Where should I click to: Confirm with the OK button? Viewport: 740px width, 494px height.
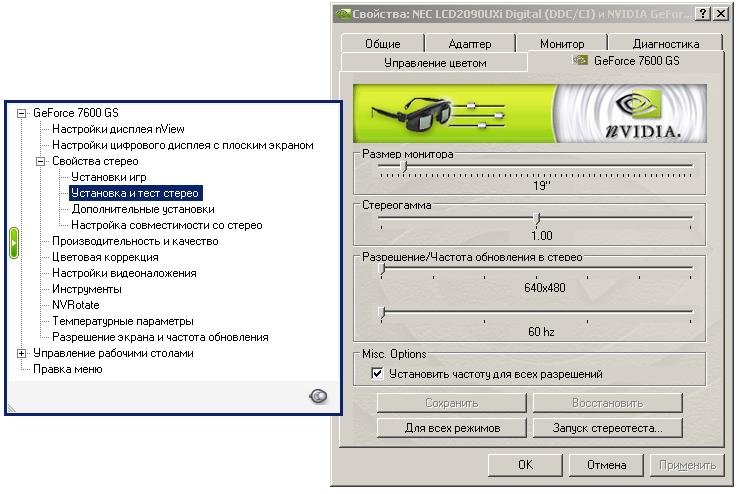tap(525, 465)
